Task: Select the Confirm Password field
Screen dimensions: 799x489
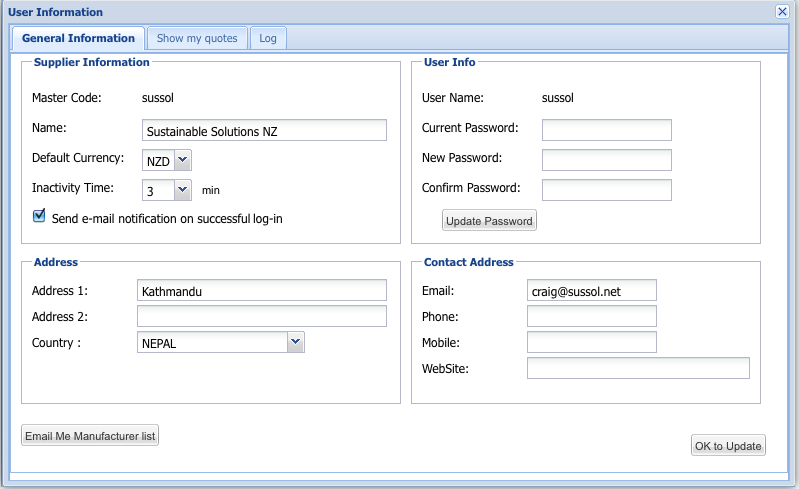Action: [606, 190]
